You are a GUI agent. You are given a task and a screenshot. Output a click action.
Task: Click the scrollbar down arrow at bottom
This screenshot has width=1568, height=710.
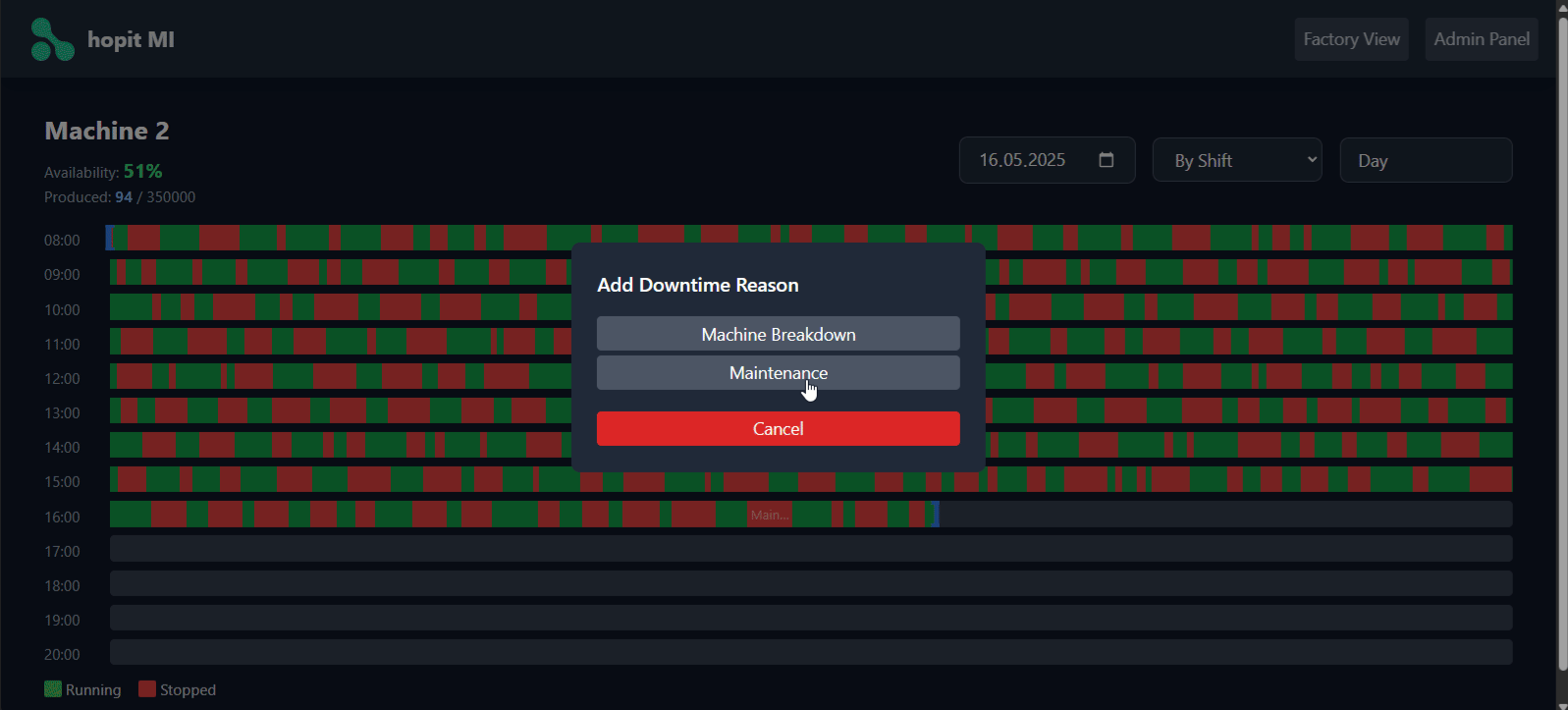[x=1561, y=702]
